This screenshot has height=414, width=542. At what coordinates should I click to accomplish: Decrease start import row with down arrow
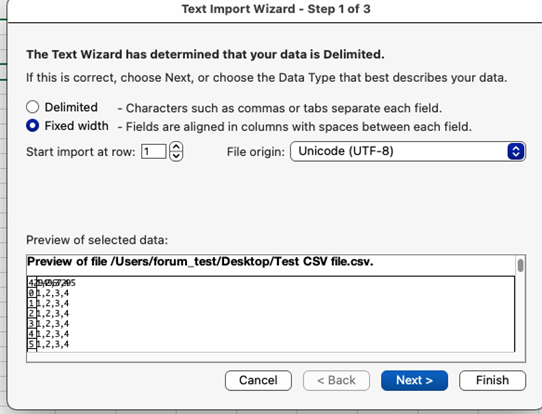176,156
